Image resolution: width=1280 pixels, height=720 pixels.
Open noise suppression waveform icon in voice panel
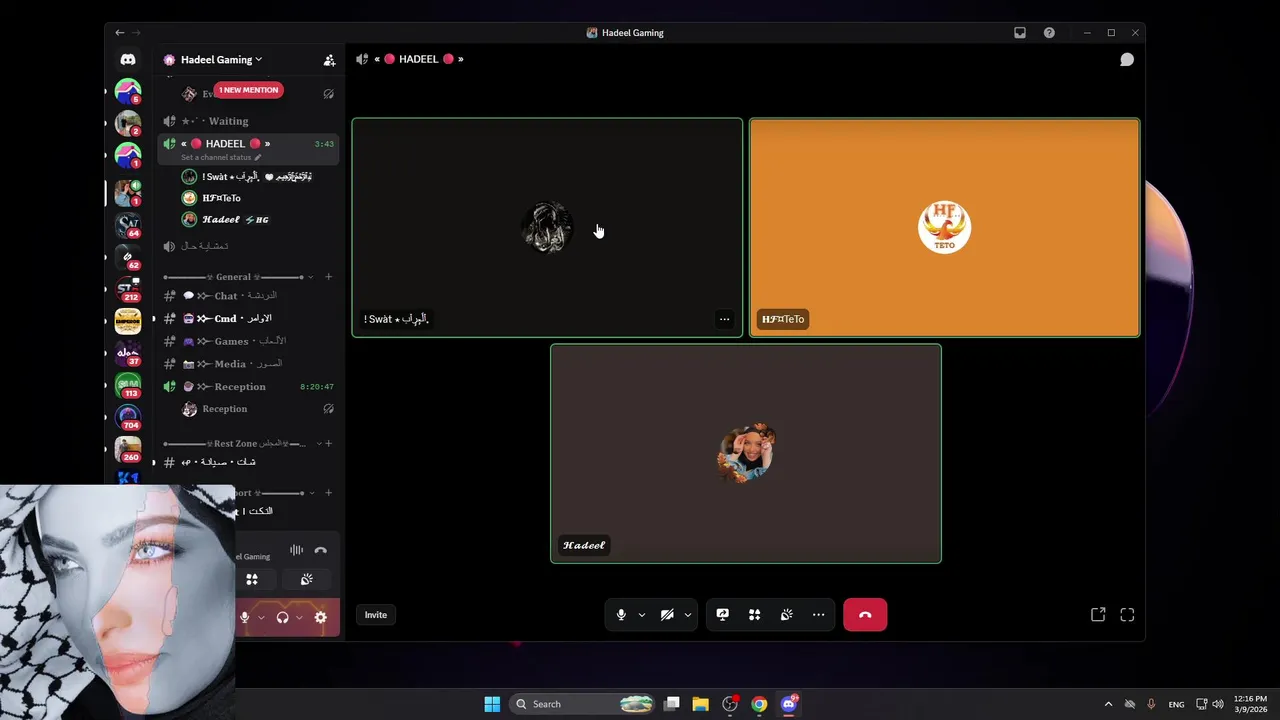point(296,550)
